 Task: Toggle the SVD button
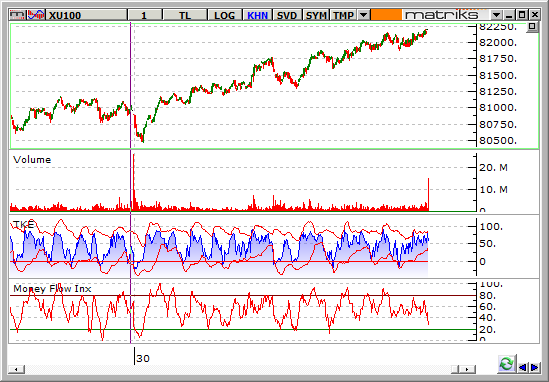click(x=287, y=15)
